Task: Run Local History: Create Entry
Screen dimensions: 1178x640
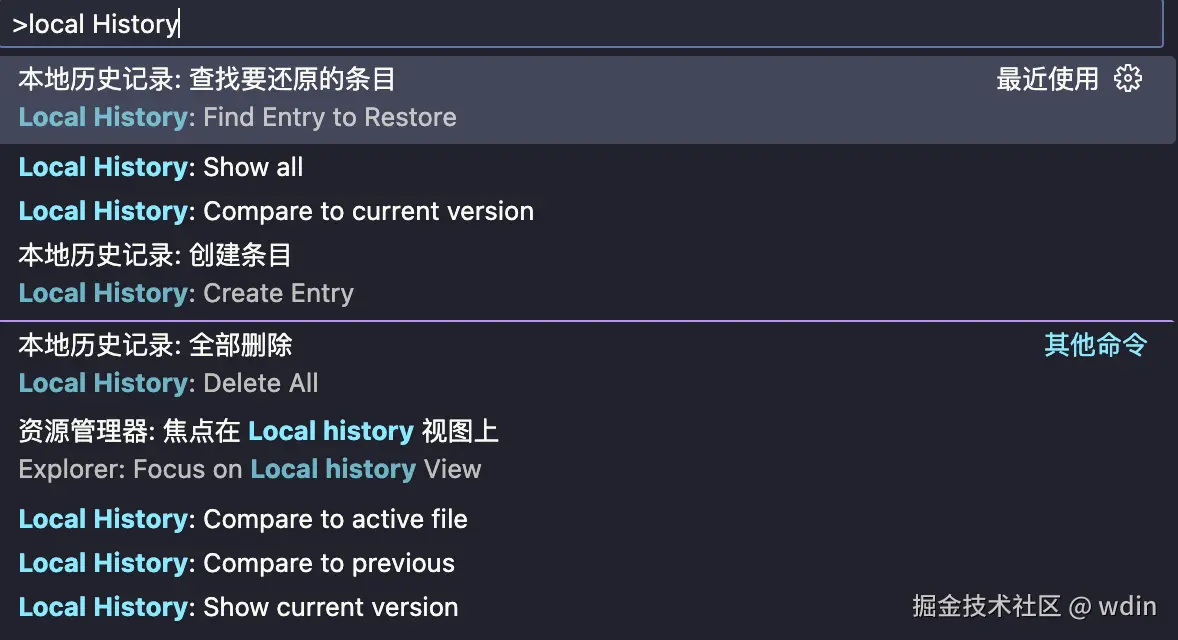Action: pyautogui.click(x=186, y=293)
